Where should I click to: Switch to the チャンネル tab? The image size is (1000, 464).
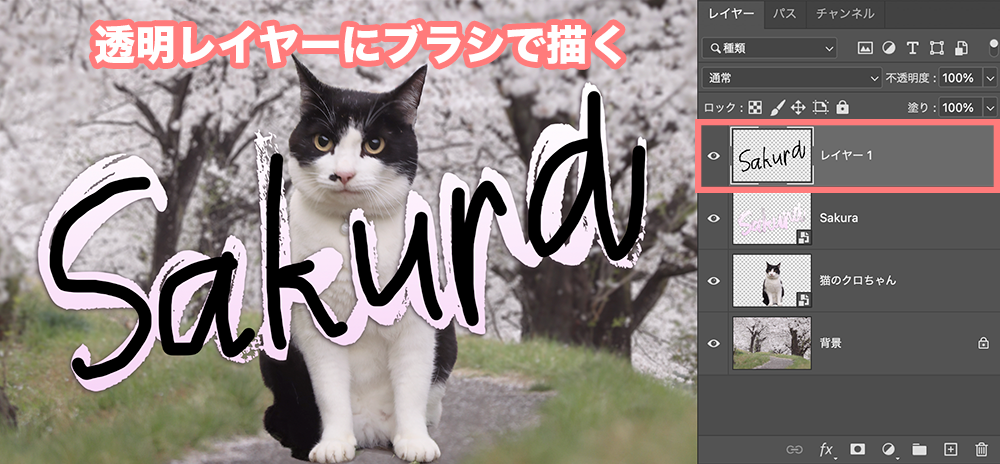coord(844,13)
